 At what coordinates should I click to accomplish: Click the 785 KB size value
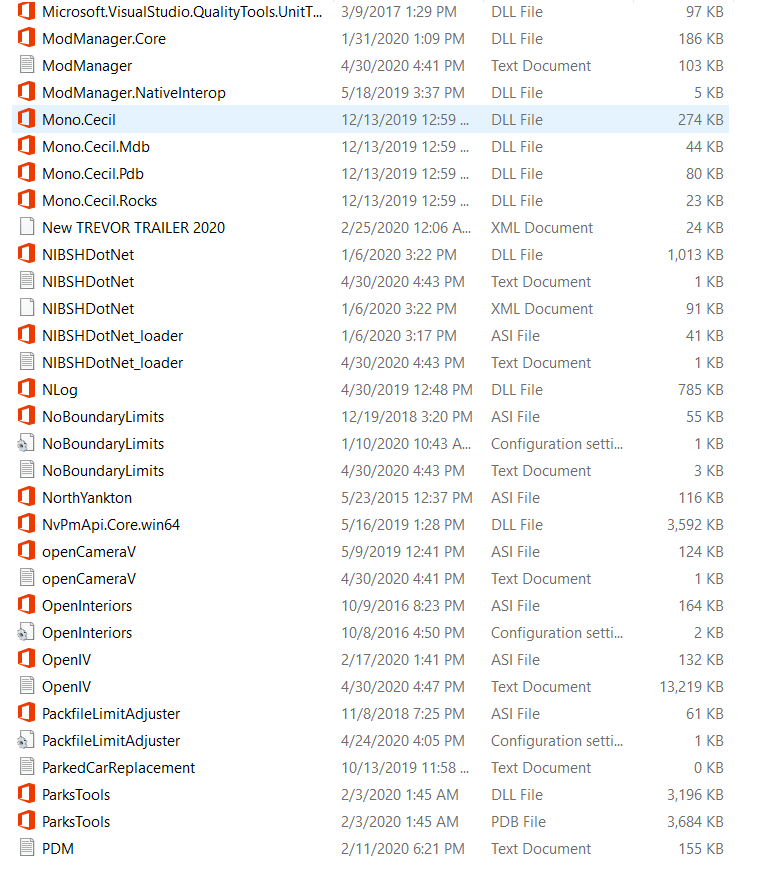tap(701, 390)
